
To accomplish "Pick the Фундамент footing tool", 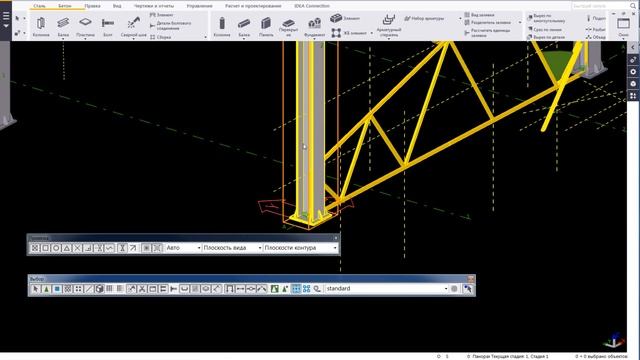I will [x=314, y=27].
